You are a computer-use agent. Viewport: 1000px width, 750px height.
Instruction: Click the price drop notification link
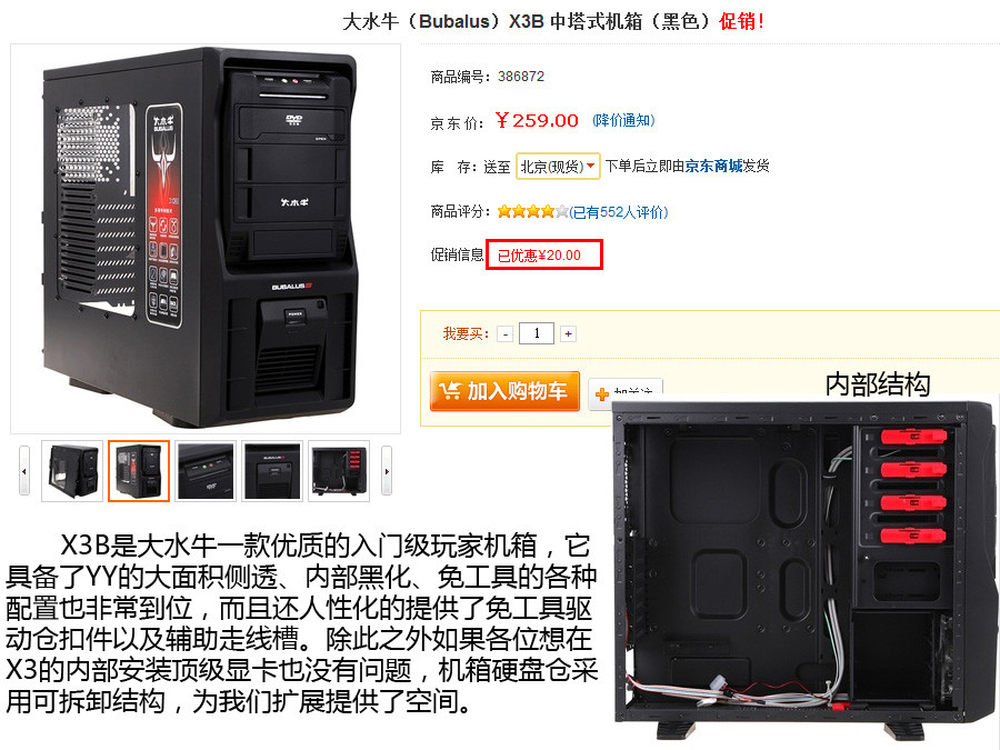[x=623, y=121]
